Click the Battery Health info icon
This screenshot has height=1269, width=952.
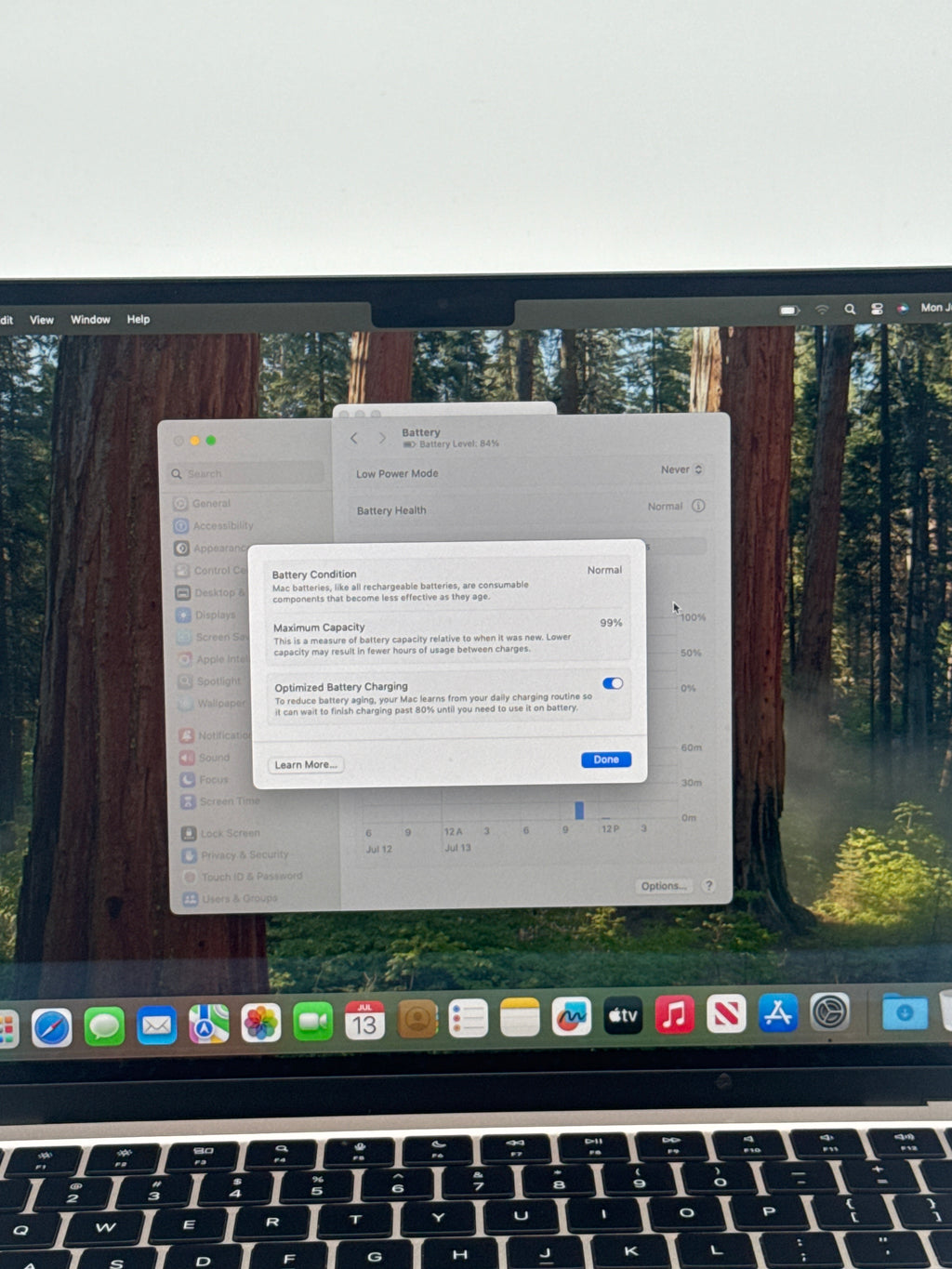click(x=698, y=506)
